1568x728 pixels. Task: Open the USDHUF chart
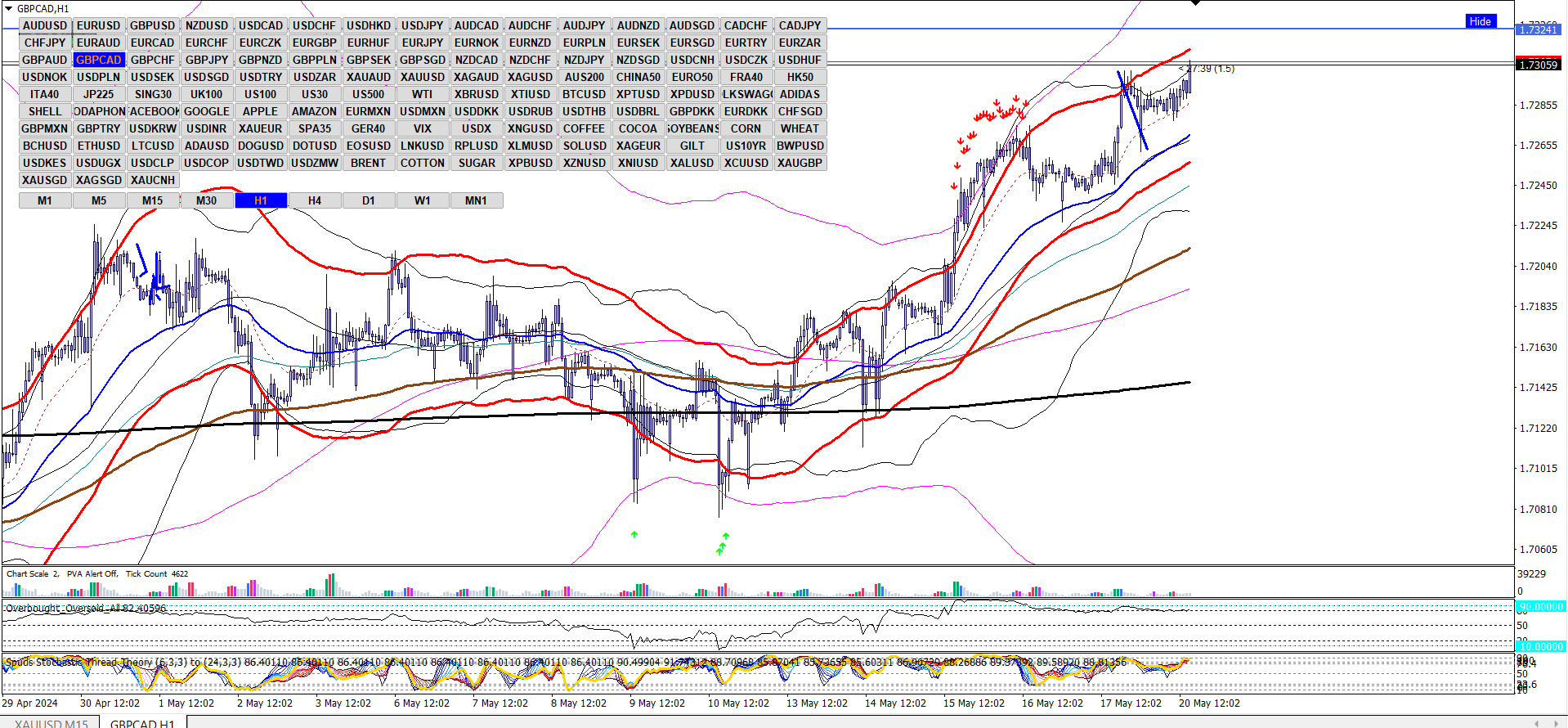(x=800, y=60)
